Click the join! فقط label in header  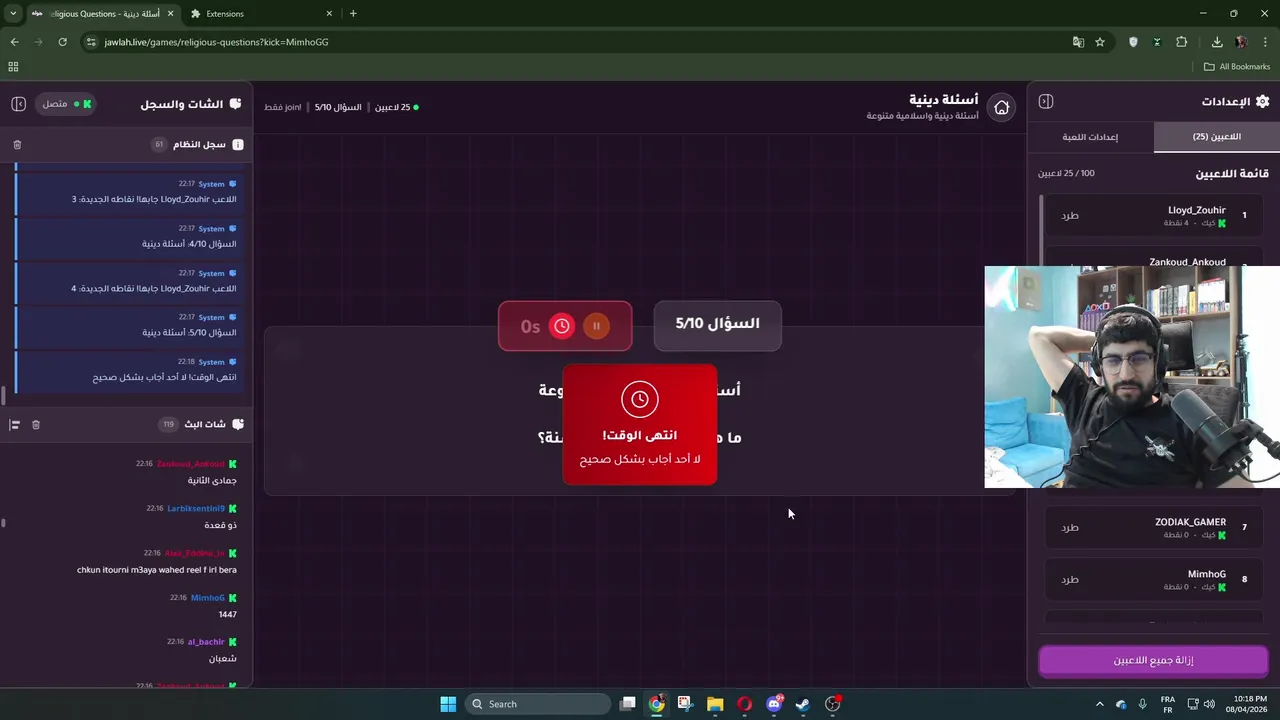283,107
